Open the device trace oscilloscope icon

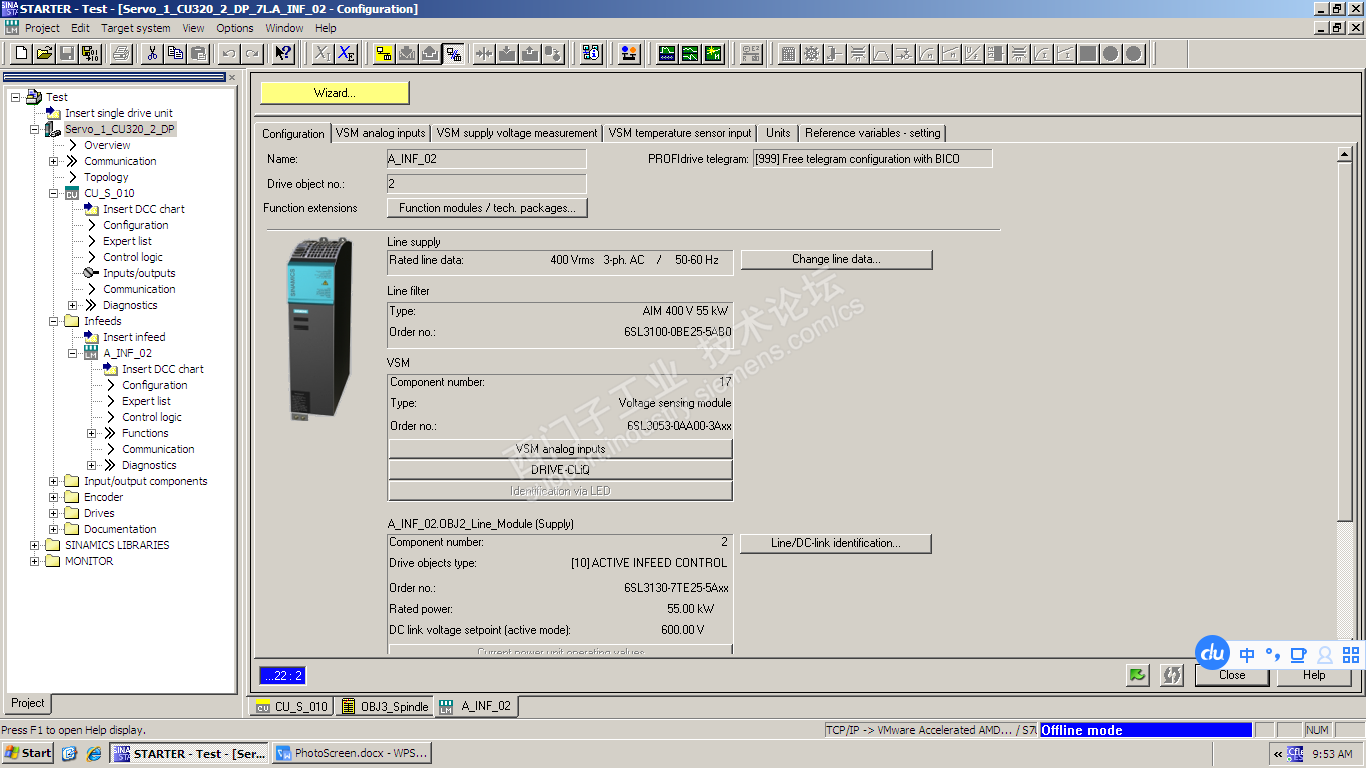point(667,53)
